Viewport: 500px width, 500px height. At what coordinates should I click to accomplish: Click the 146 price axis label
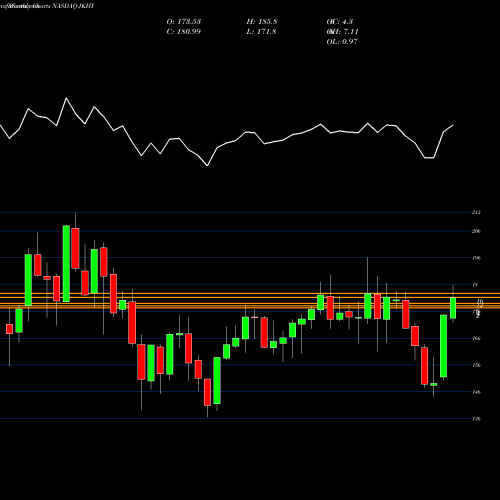point(476,392)
